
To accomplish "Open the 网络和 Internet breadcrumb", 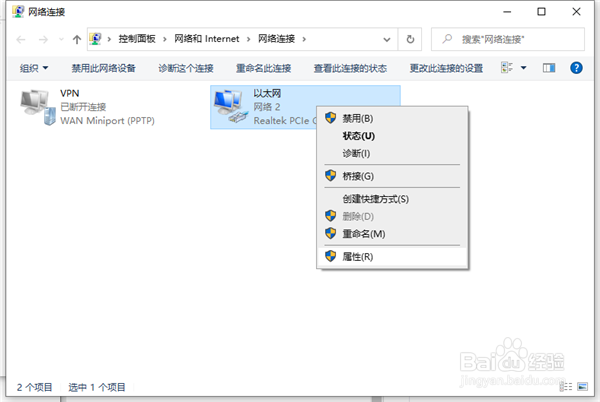I will pos(207,39).
